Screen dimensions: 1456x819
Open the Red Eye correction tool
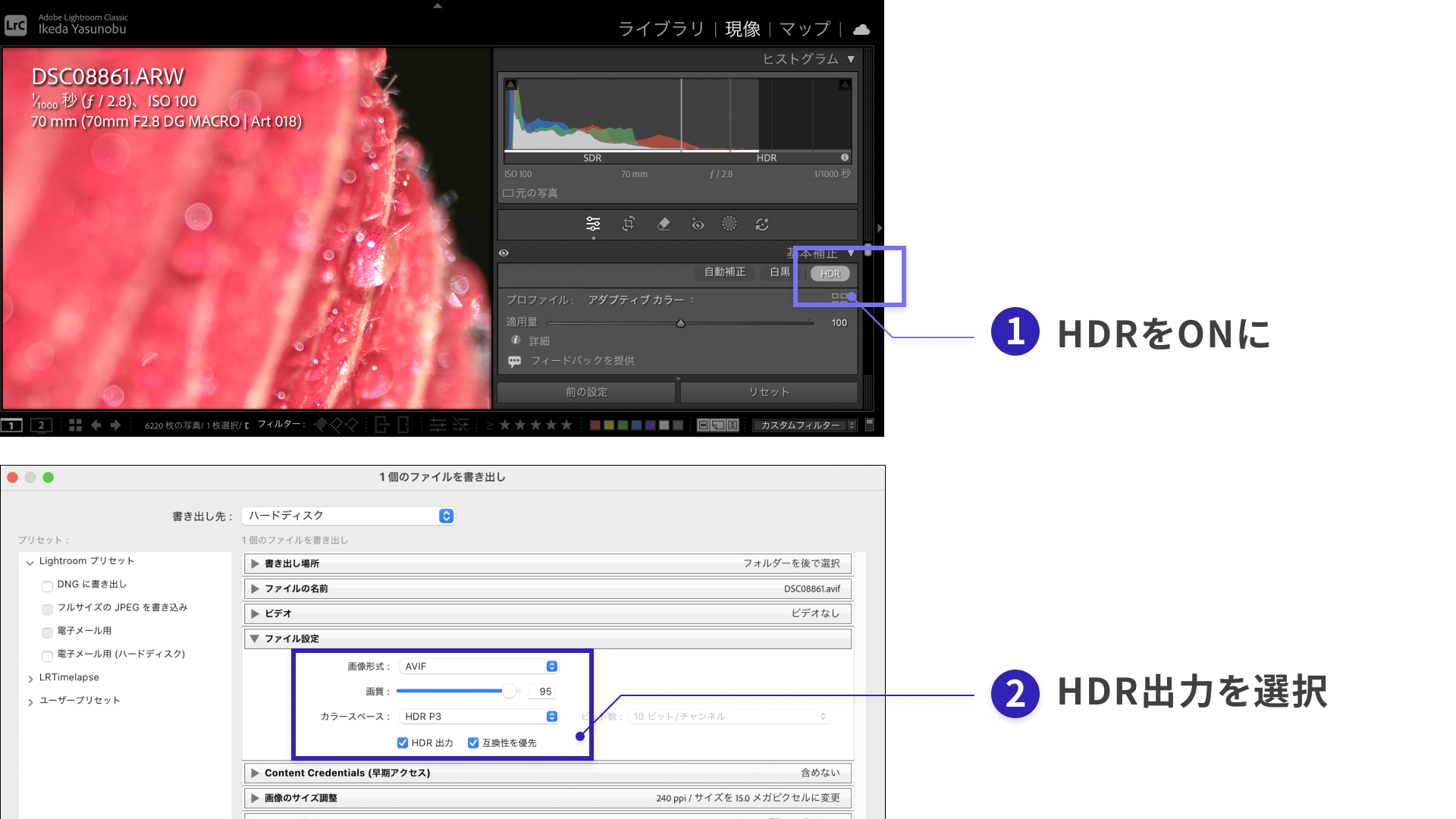tap(698, 224)
